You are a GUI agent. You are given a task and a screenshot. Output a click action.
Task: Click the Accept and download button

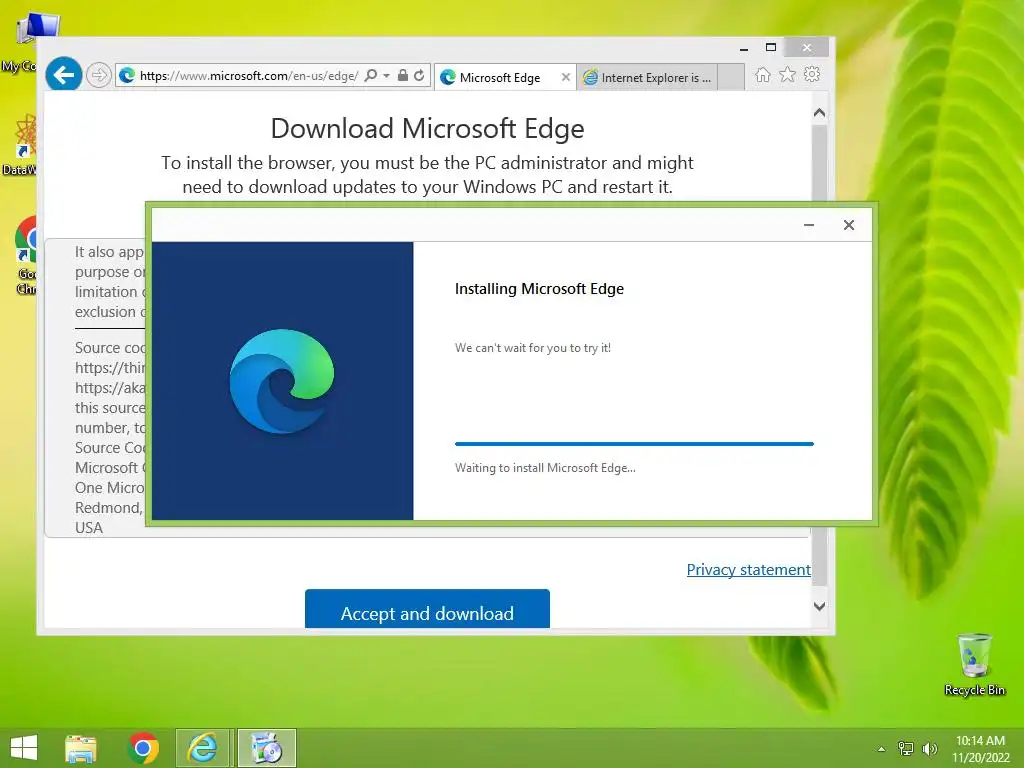pos(427,609)
